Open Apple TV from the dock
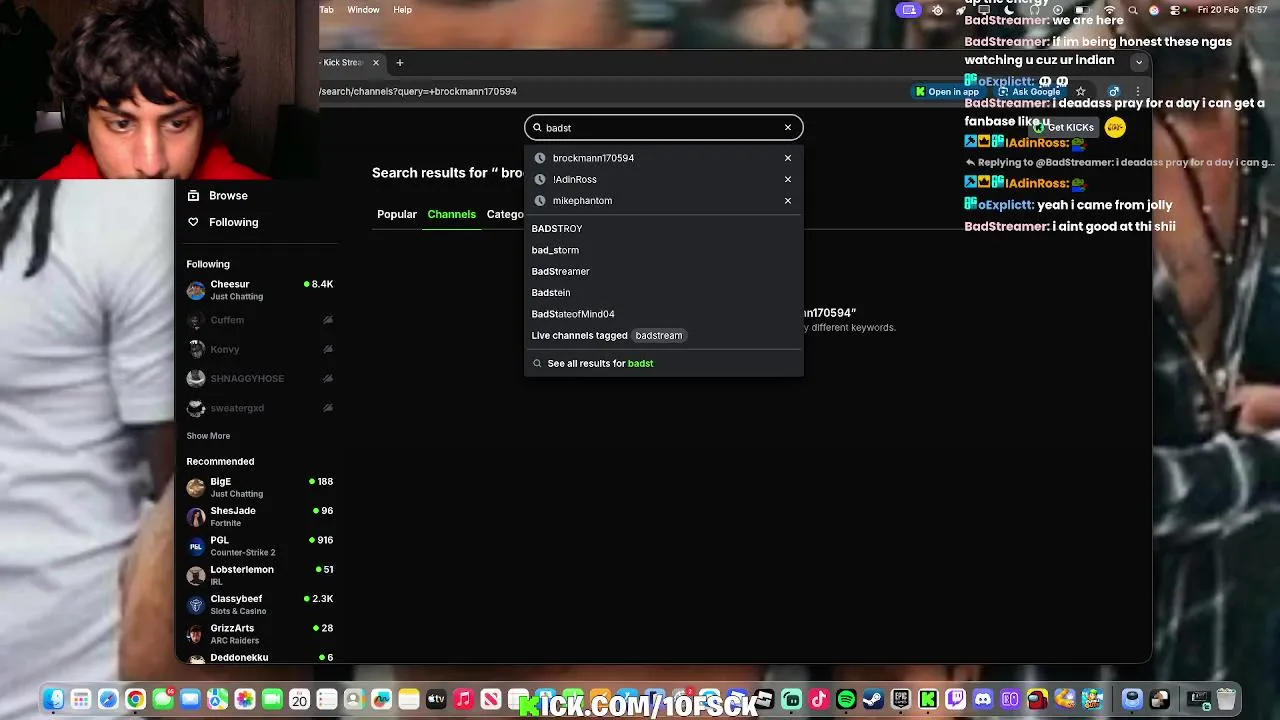This screenshot has width=1280, height=720. tap(436, 699)
